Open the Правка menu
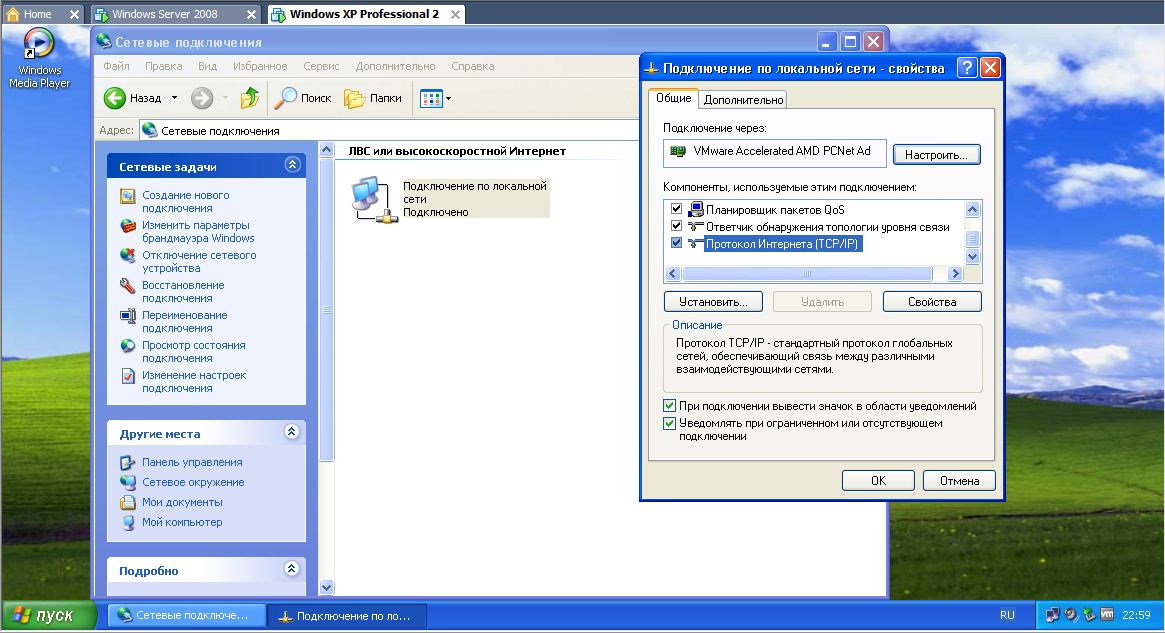 163,66
